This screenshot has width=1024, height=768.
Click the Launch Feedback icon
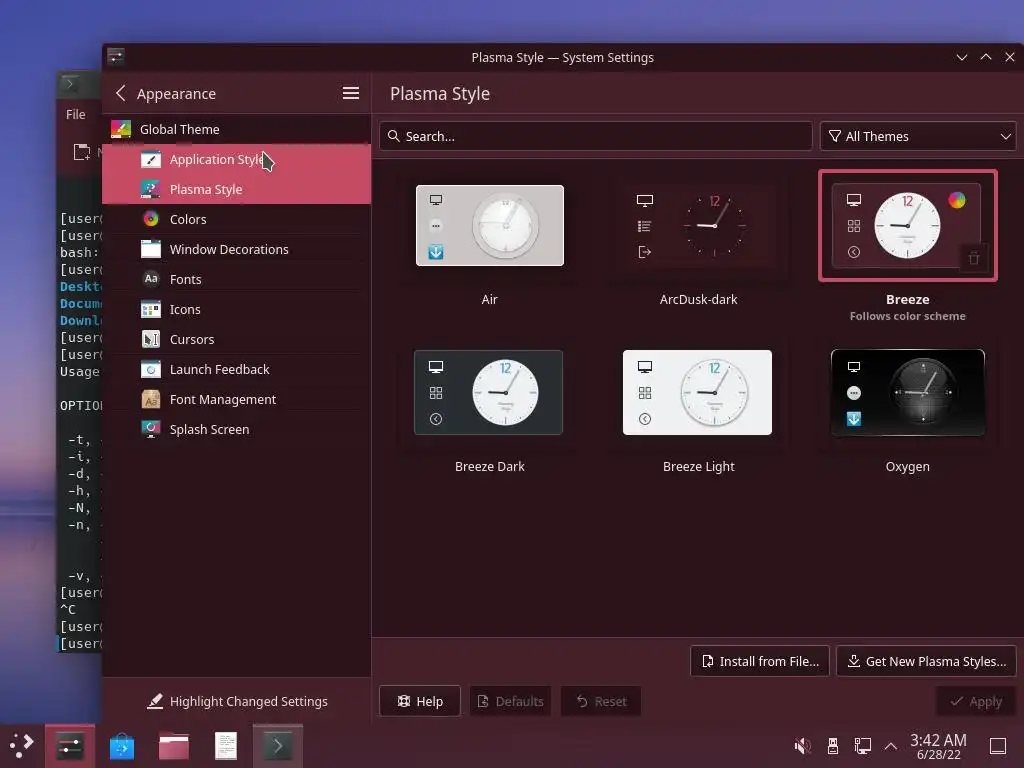[x=151, y=369]
